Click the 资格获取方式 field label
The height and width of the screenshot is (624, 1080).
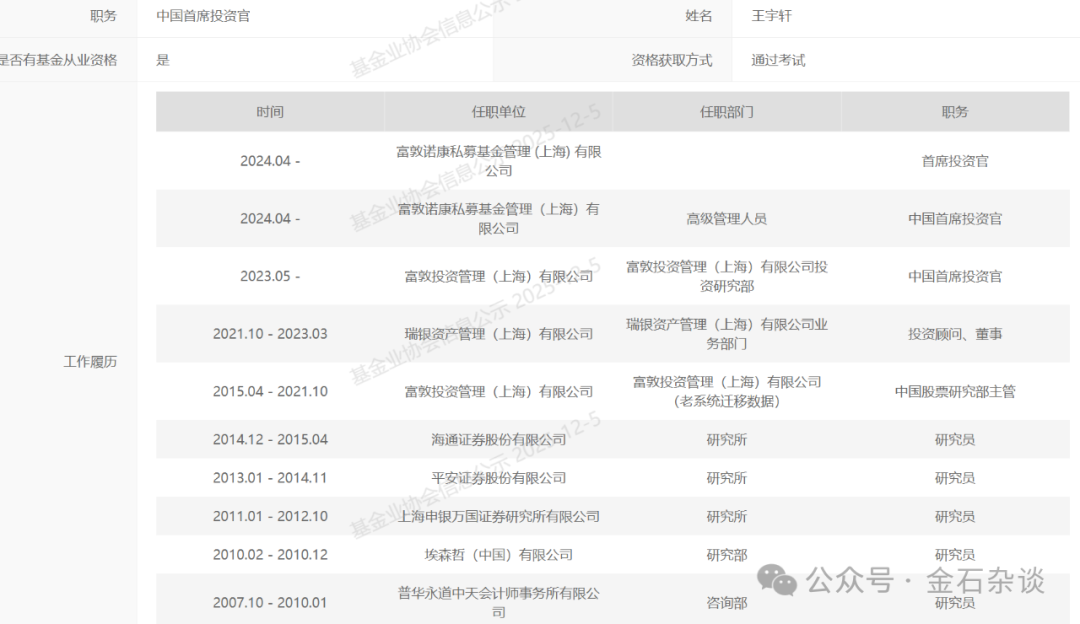click(x=671, y=60)
